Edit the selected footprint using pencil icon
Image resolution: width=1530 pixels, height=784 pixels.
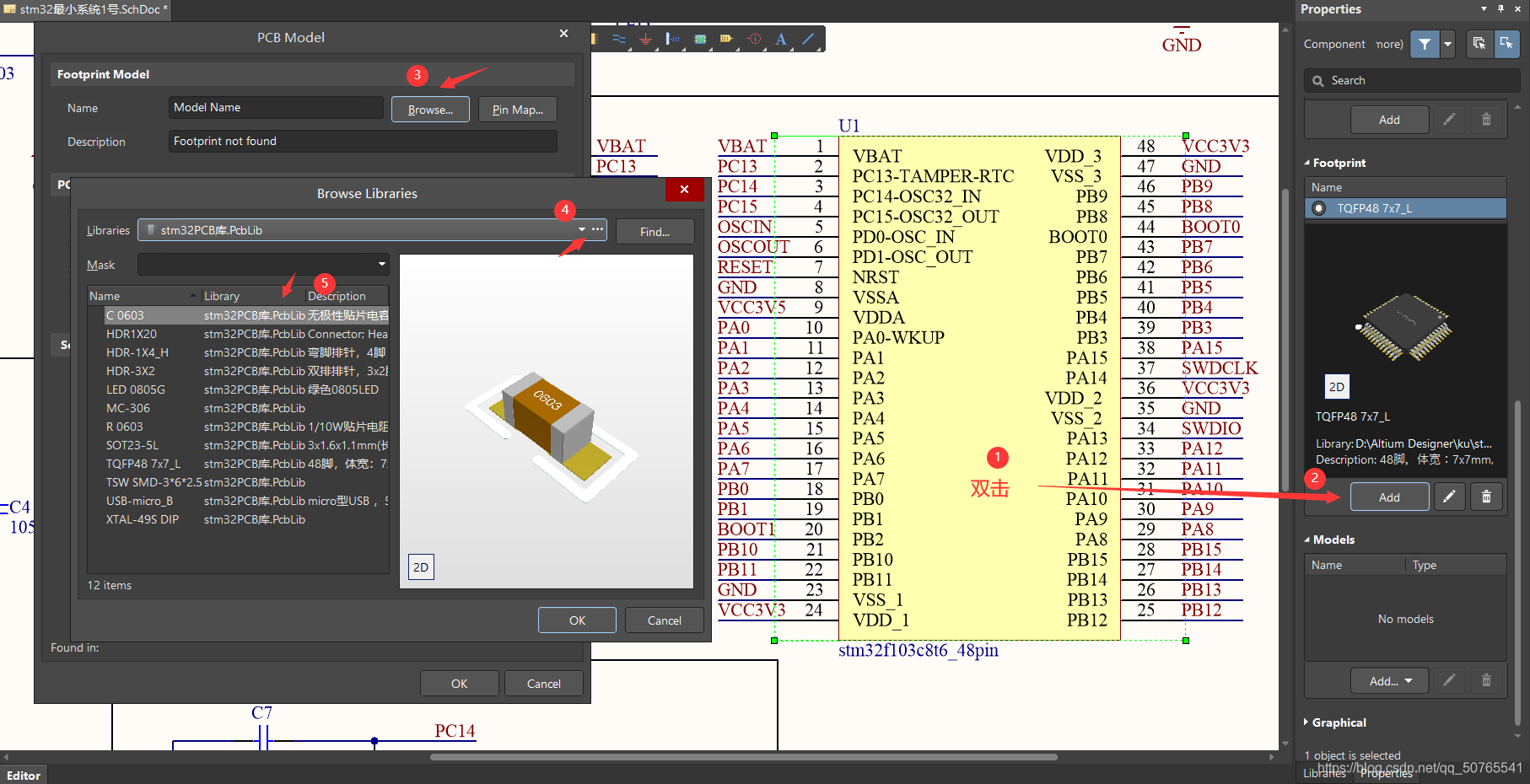pyautogui.click(x=1449, y=497)
